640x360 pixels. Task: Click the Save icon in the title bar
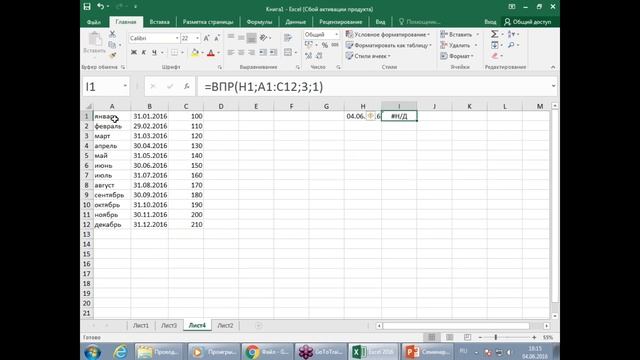pyautogui.click(x=87, y=7)
